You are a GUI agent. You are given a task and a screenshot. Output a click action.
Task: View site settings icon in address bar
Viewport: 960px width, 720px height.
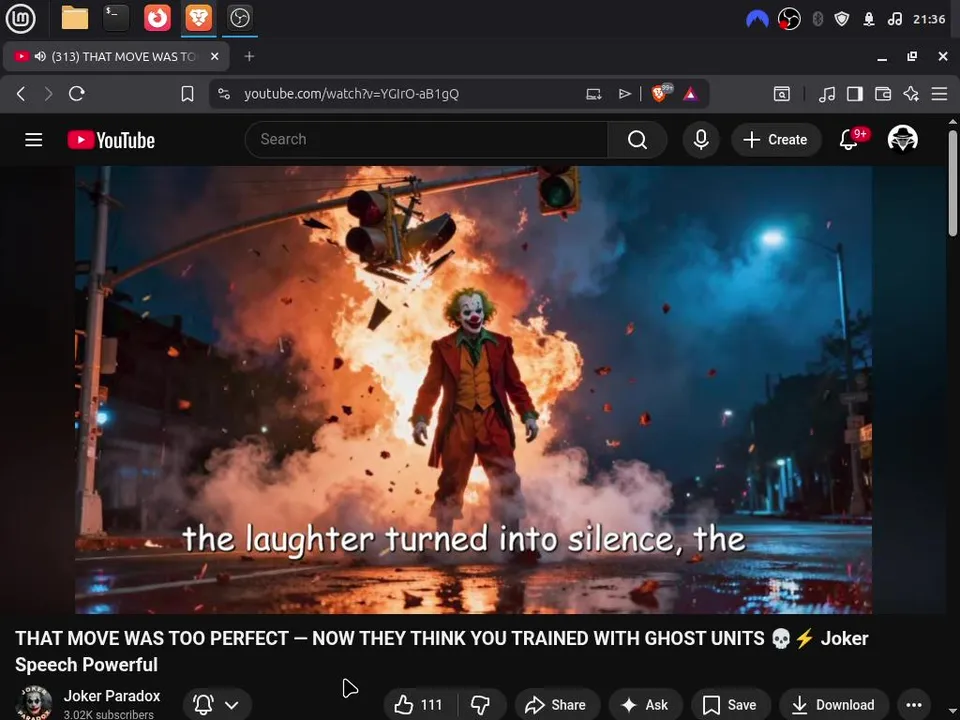pos(224,94)
